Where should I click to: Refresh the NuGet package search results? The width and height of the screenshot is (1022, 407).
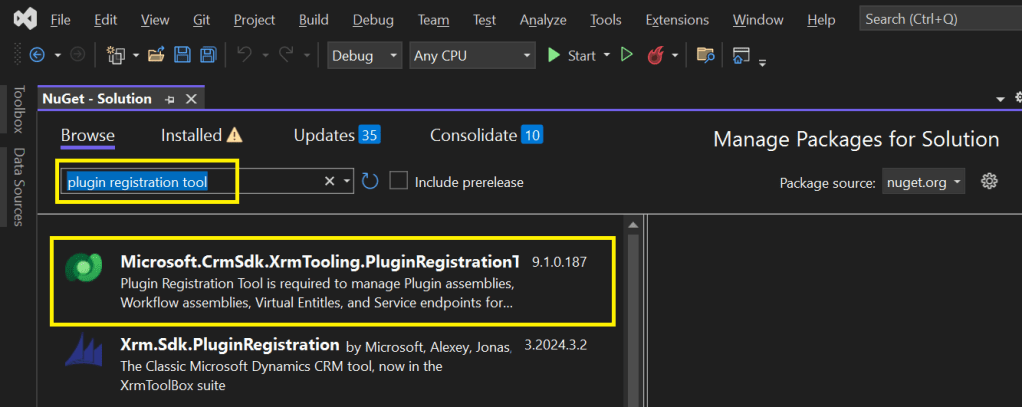point(370,181)
